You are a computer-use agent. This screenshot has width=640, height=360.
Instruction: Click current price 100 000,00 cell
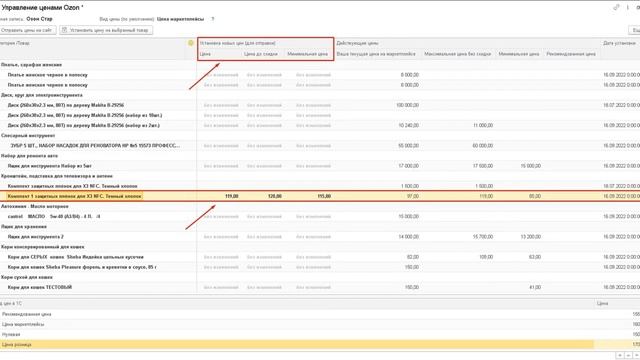coord(407,105)
